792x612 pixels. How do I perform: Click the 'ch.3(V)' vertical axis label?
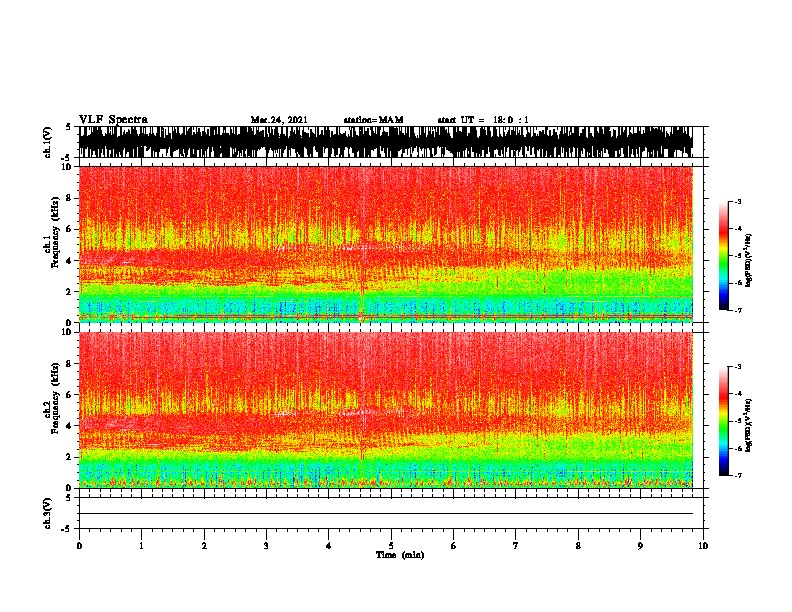pos(48,514)
